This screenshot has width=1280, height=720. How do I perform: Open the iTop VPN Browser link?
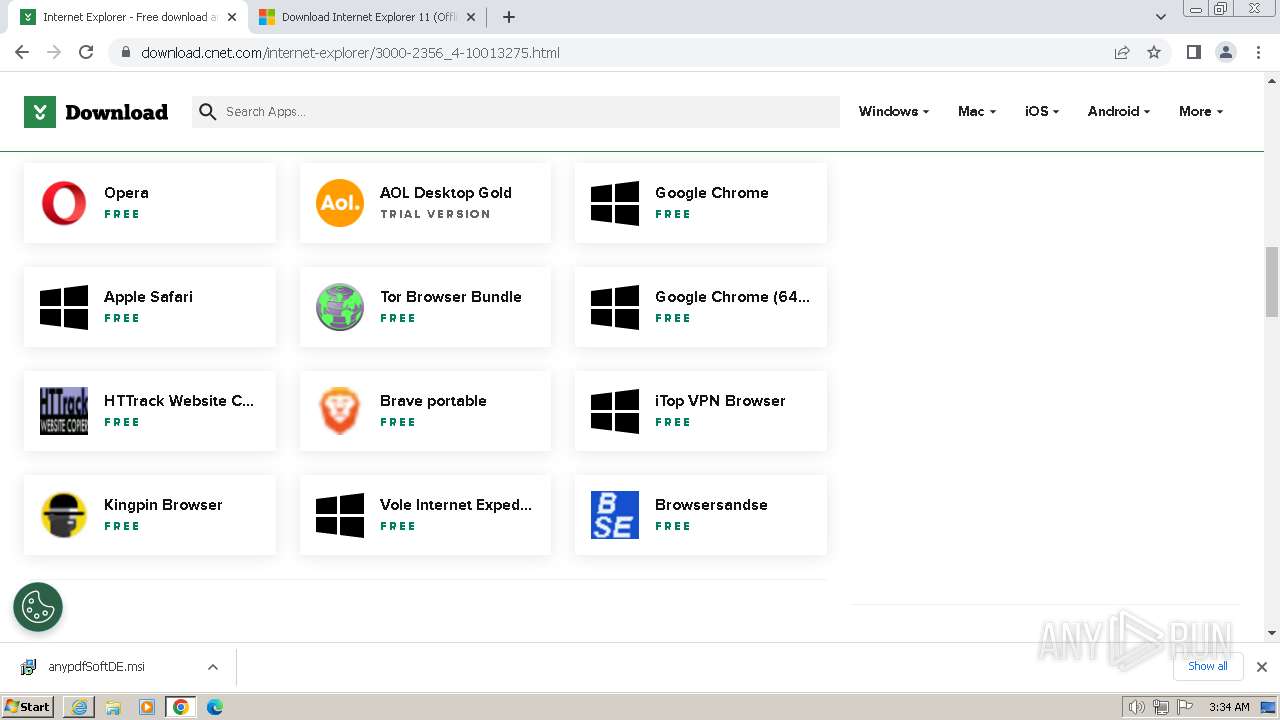pos(720,401)
